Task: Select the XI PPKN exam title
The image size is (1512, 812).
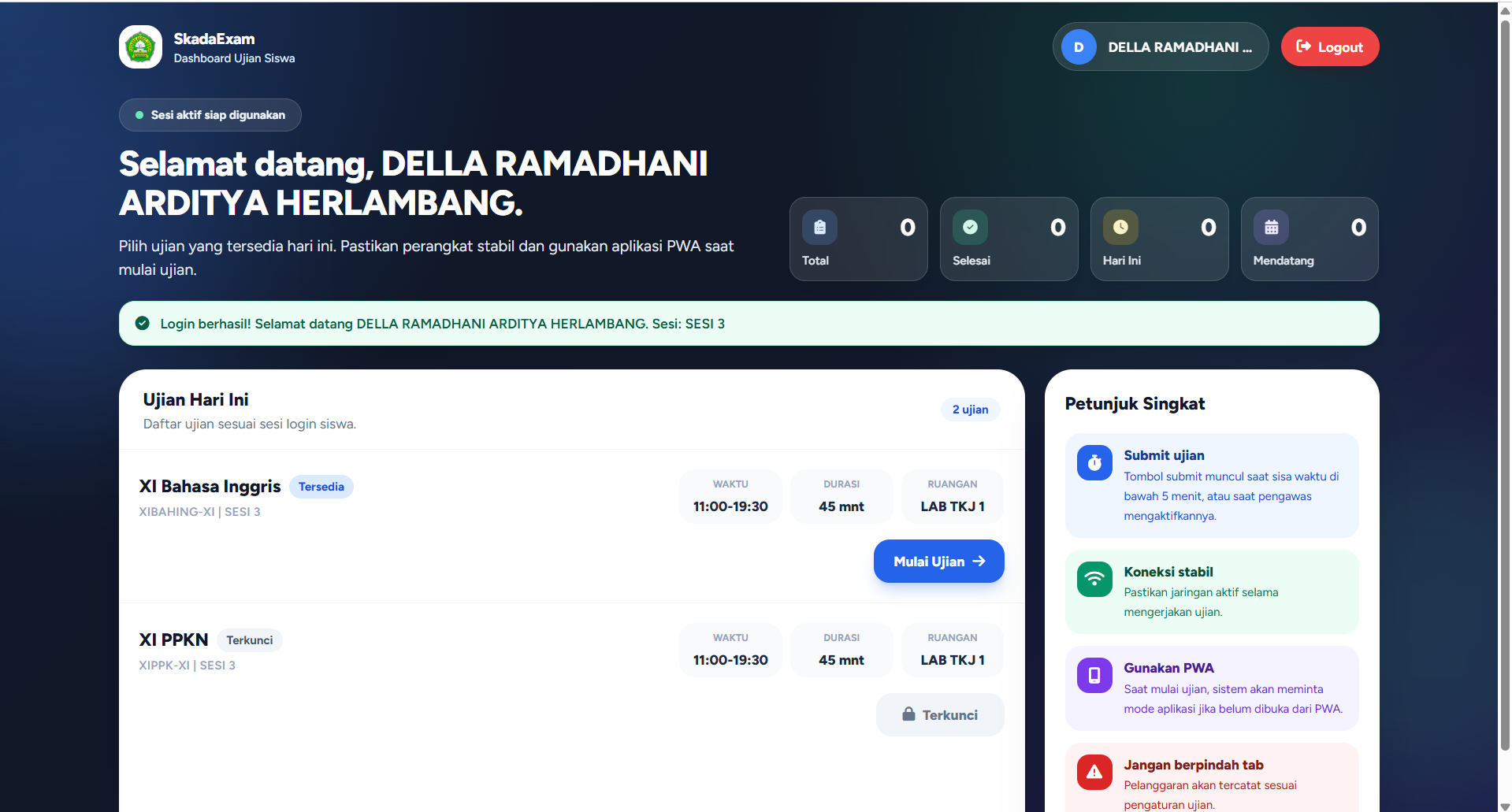Action: click(x=174, y=640)
